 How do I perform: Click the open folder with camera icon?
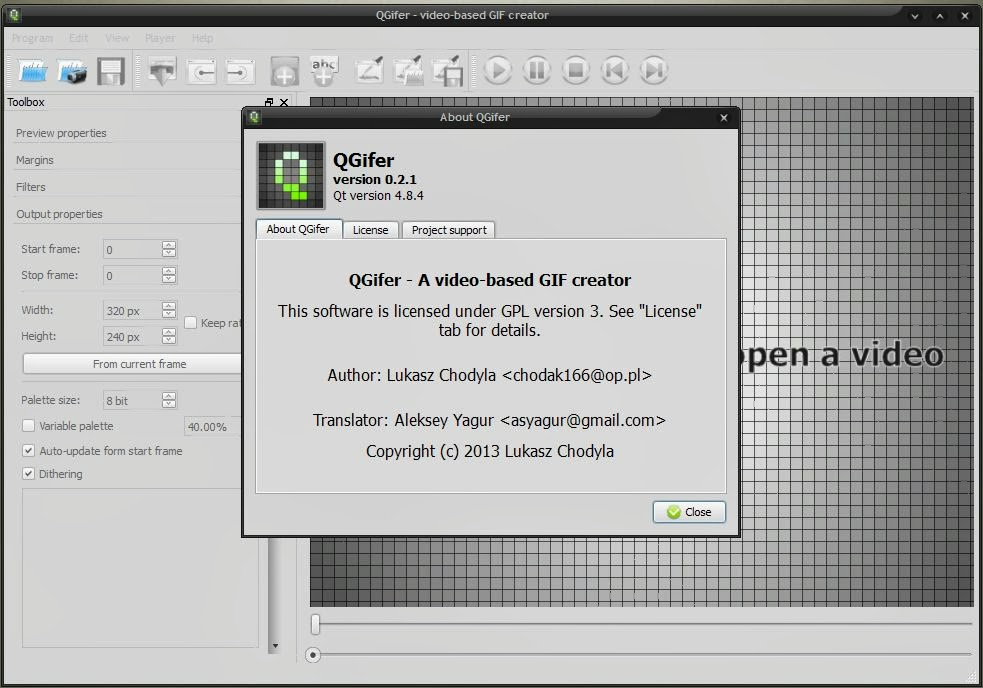[x=72, y=71]
